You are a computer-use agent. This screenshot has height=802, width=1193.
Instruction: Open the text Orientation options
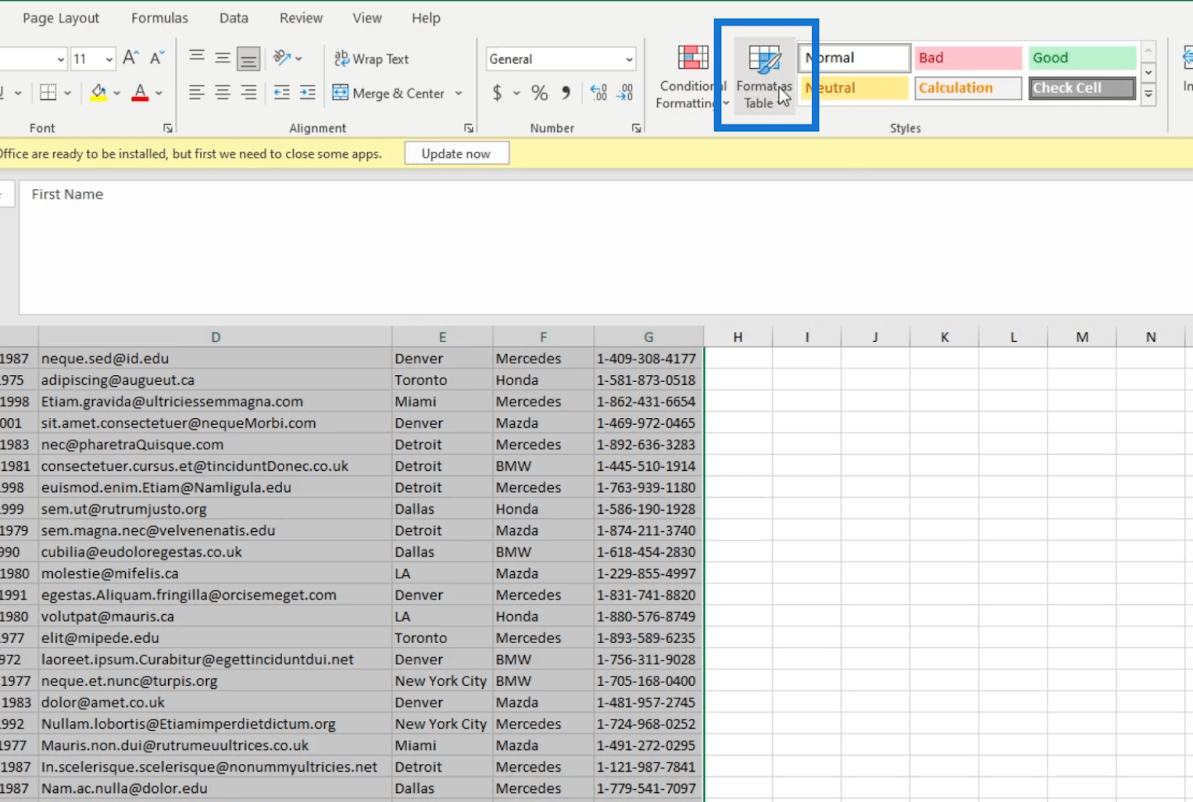point(288,58)
